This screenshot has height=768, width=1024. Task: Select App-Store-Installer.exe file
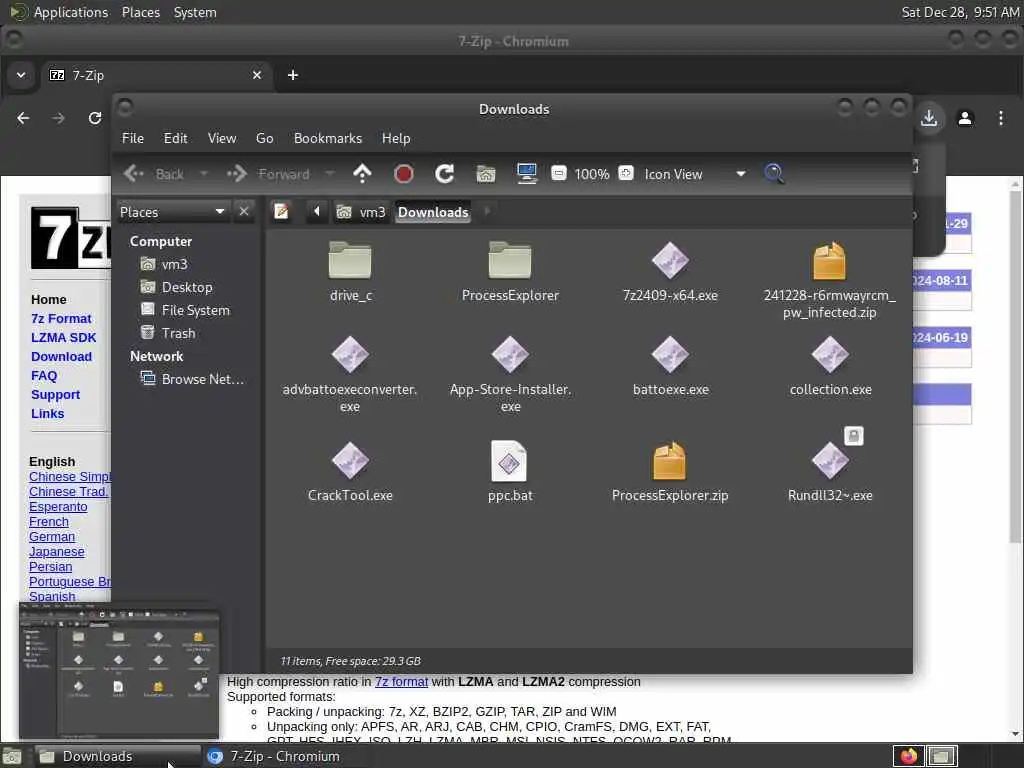(x=510, y=374)
